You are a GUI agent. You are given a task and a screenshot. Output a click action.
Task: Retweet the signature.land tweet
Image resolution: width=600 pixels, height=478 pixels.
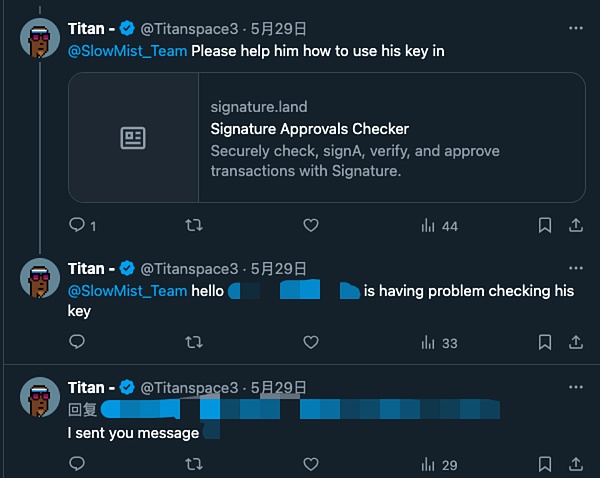(x=195, y=225)
